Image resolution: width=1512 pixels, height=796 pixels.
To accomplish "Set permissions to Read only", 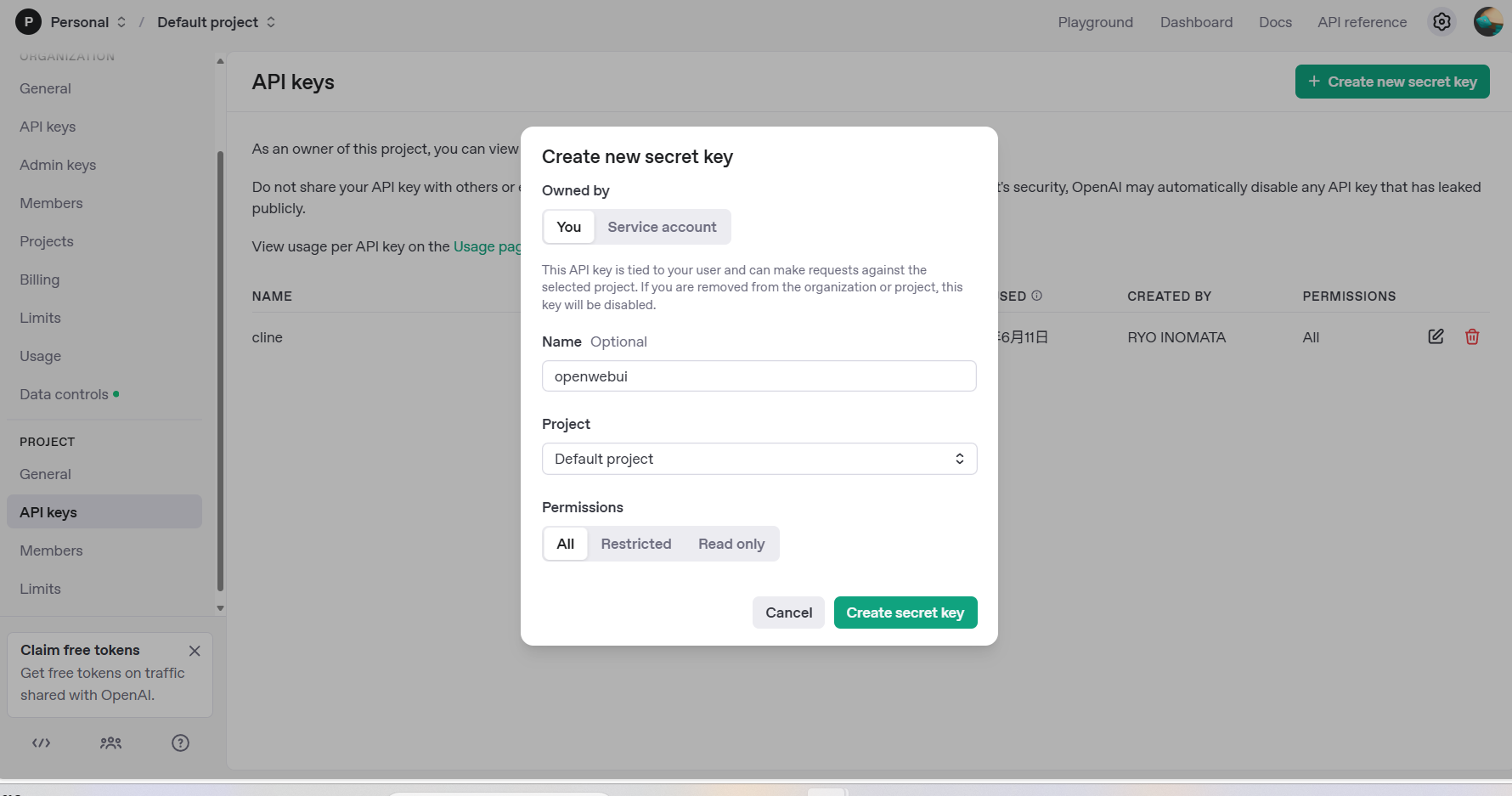I will (731, 544).
